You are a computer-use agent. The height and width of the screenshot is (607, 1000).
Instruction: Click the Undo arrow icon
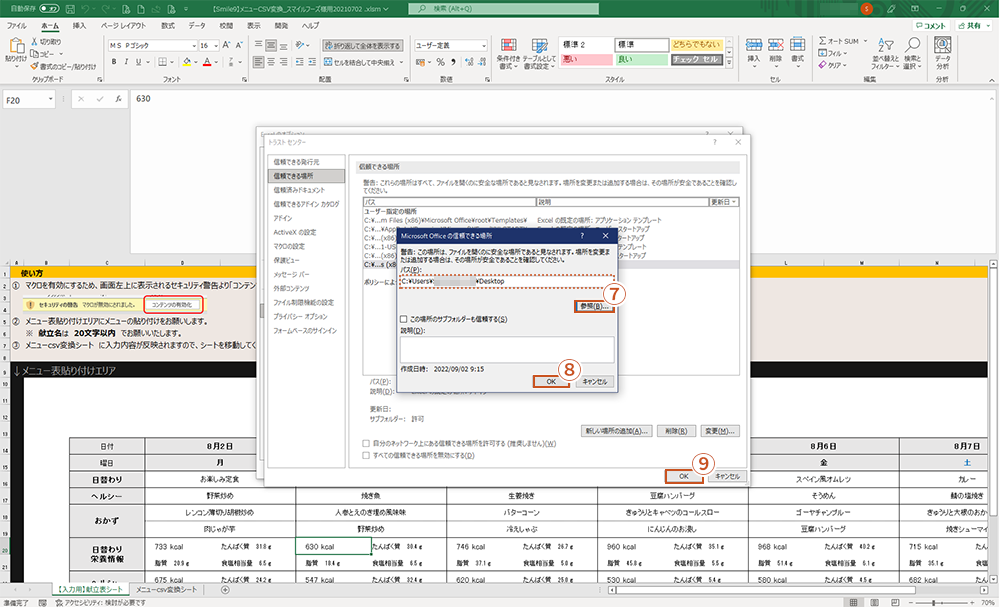86,9
